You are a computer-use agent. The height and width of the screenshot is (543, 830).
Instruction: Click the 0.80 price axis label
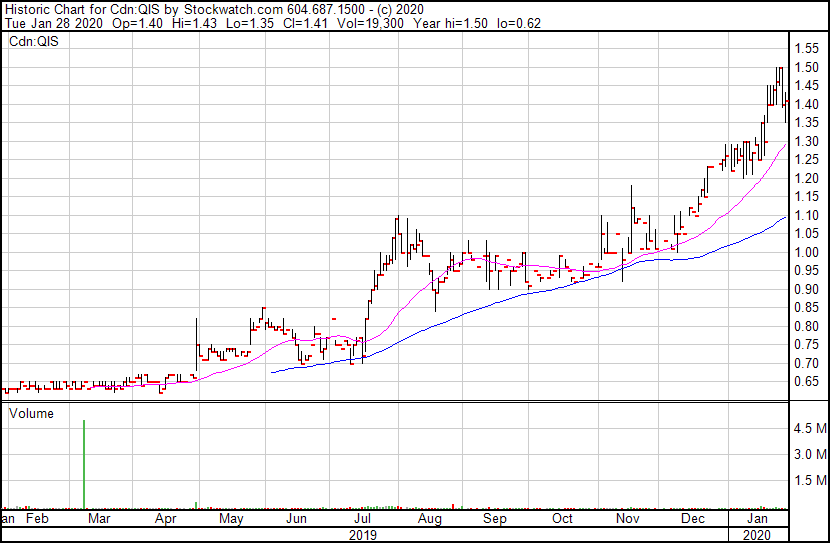807,327
